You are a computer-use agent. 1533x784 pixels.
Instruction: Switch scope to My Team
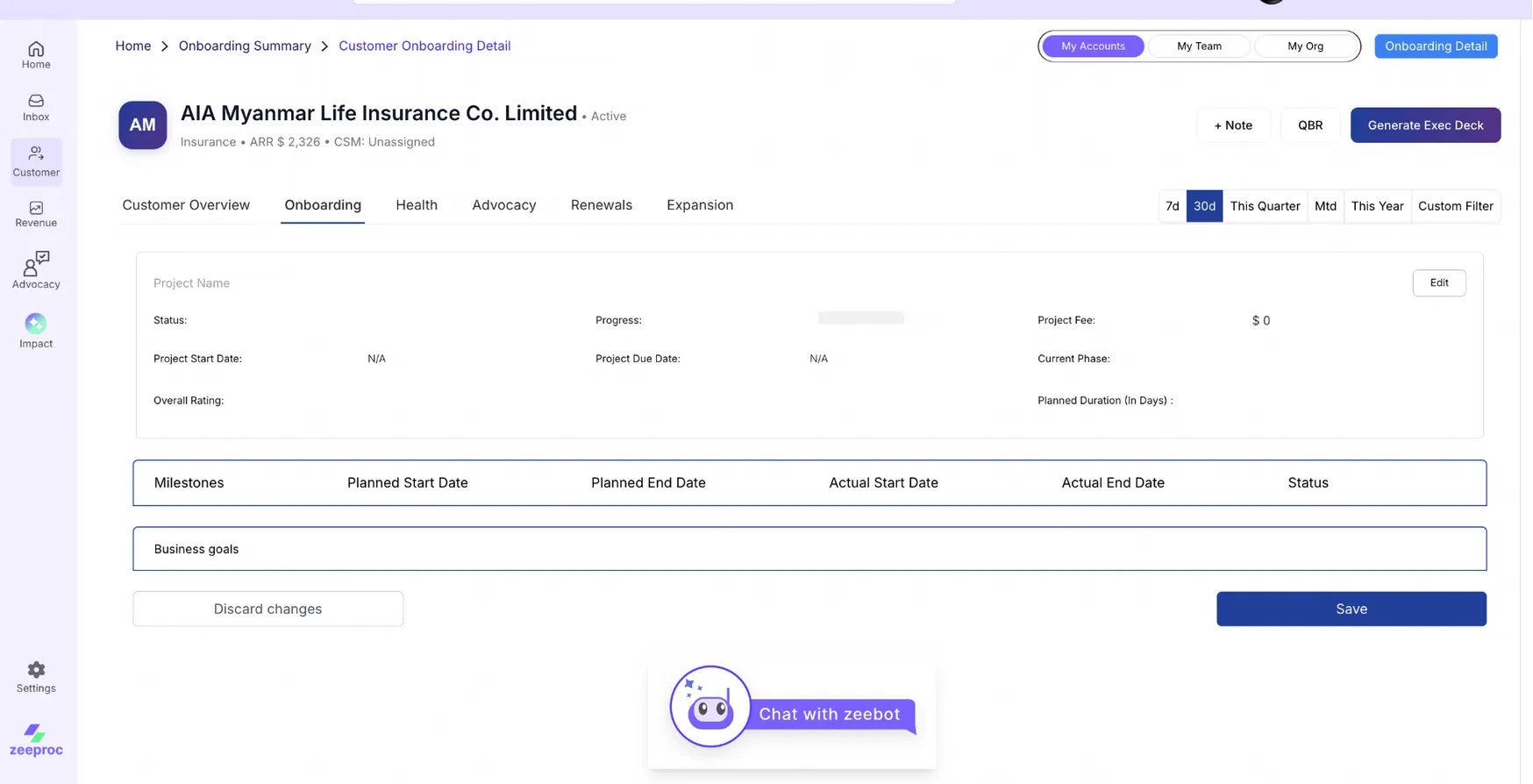(1198, 46)
